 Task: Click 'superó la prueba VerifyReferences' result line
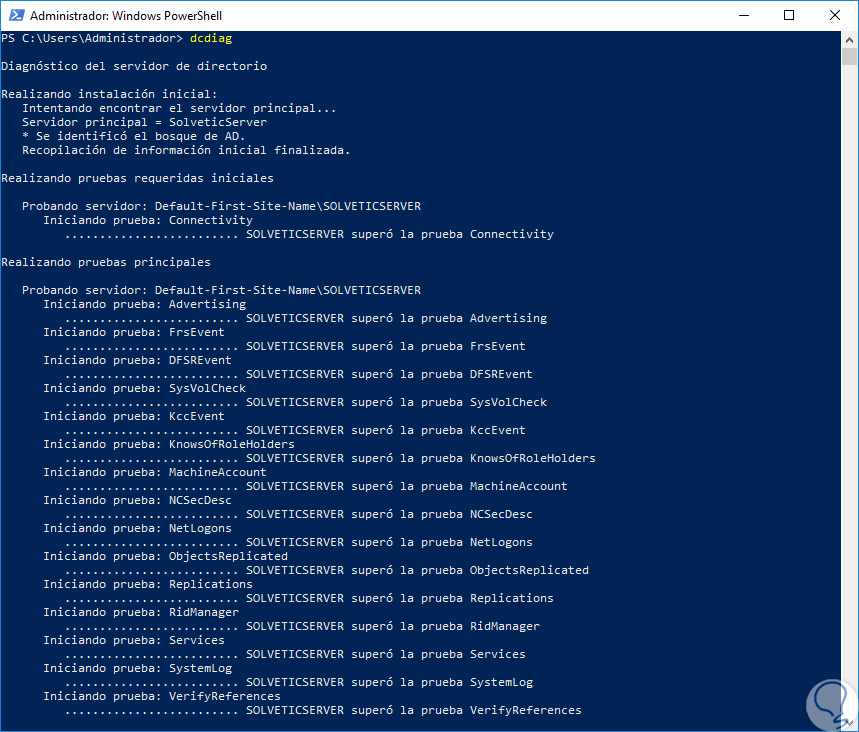(323, 710)
